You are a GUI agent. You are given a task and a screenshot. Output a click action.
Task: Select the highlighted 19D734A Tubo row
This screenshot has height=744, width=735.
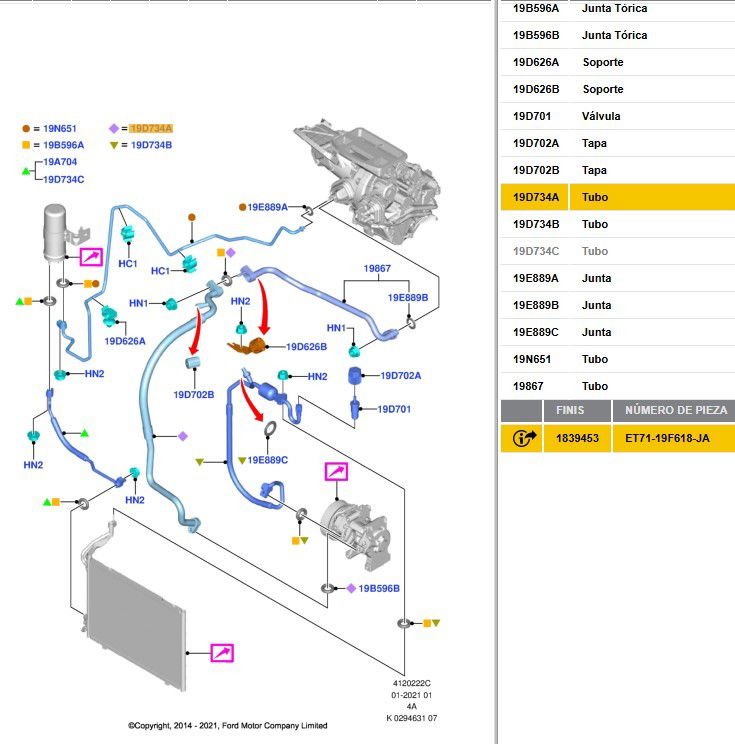(617, 197)
